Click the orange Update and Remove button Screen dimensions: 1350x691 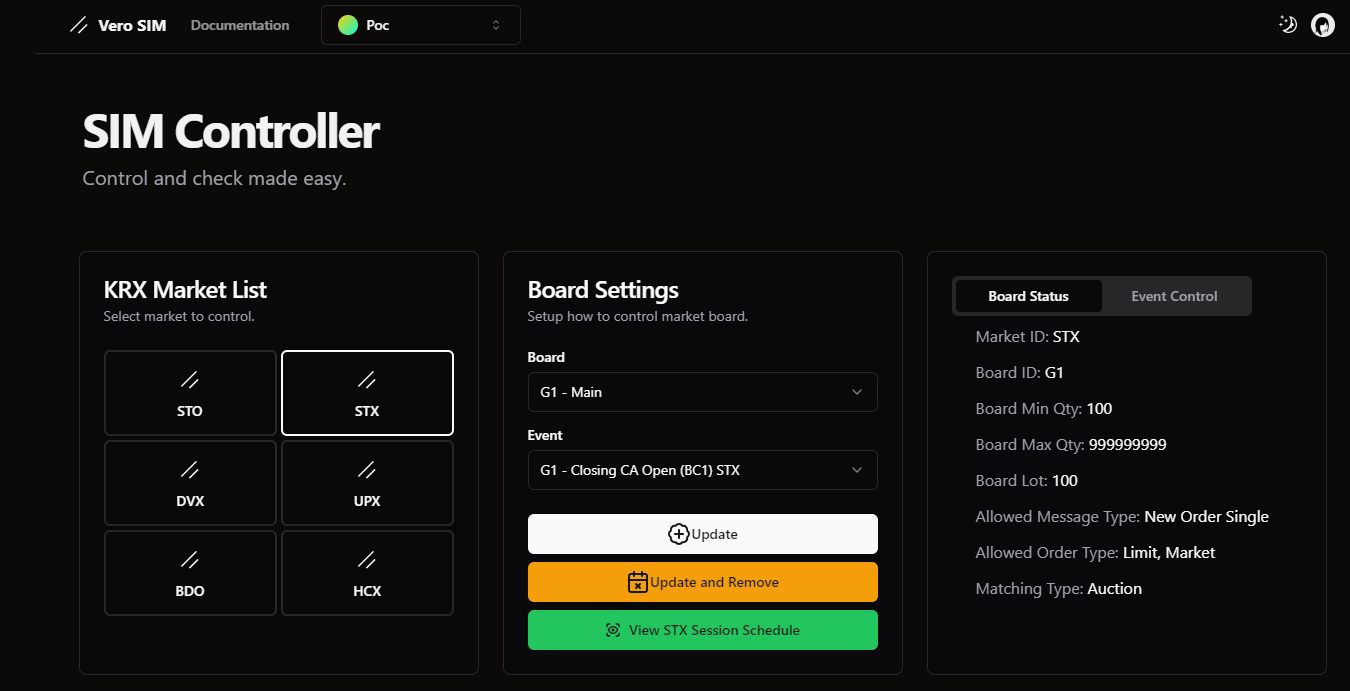pyautogui.click(x=703, y=582)
